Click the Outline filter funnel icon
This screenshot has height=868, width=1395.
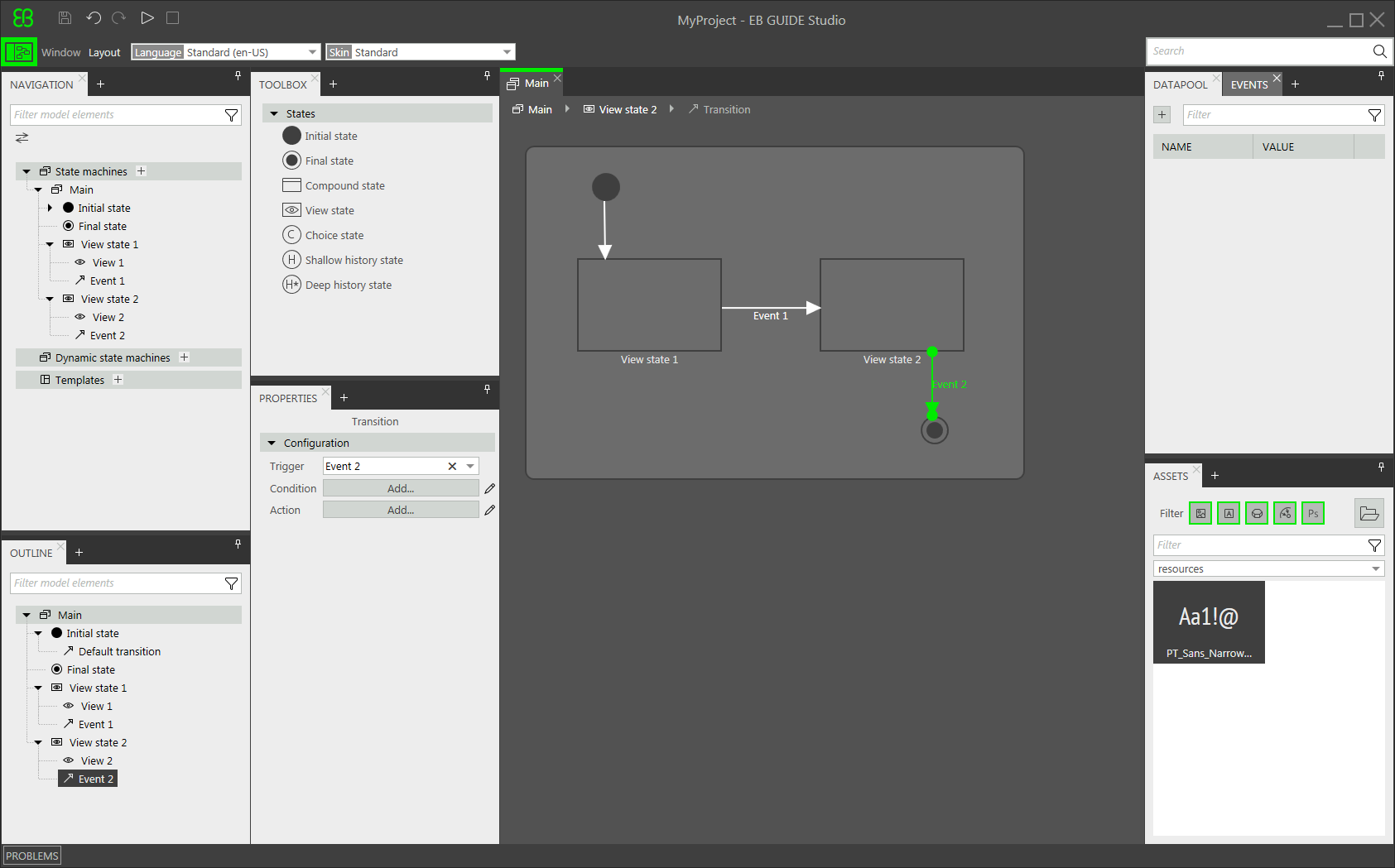pos(232,583)
